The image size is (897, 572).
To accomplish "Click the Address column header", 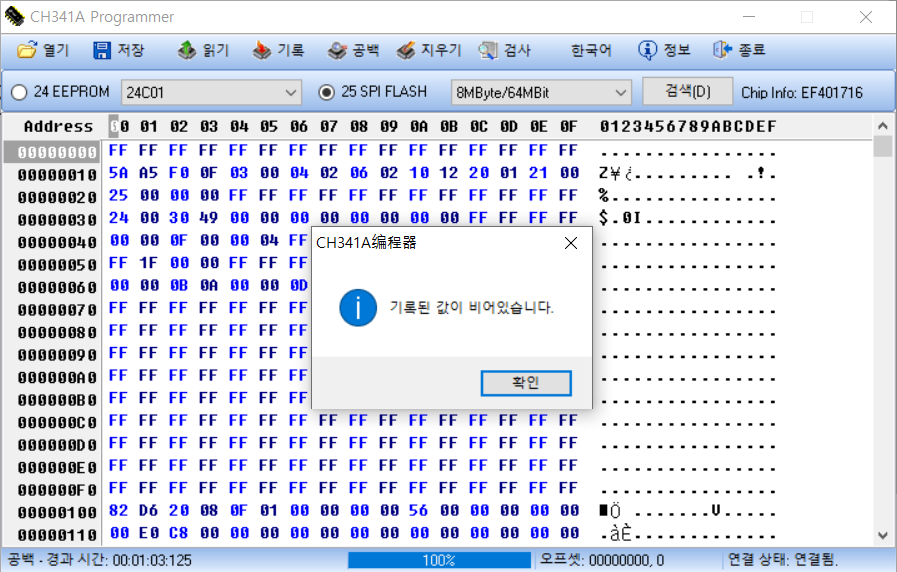I will click(x=58, y=126).
